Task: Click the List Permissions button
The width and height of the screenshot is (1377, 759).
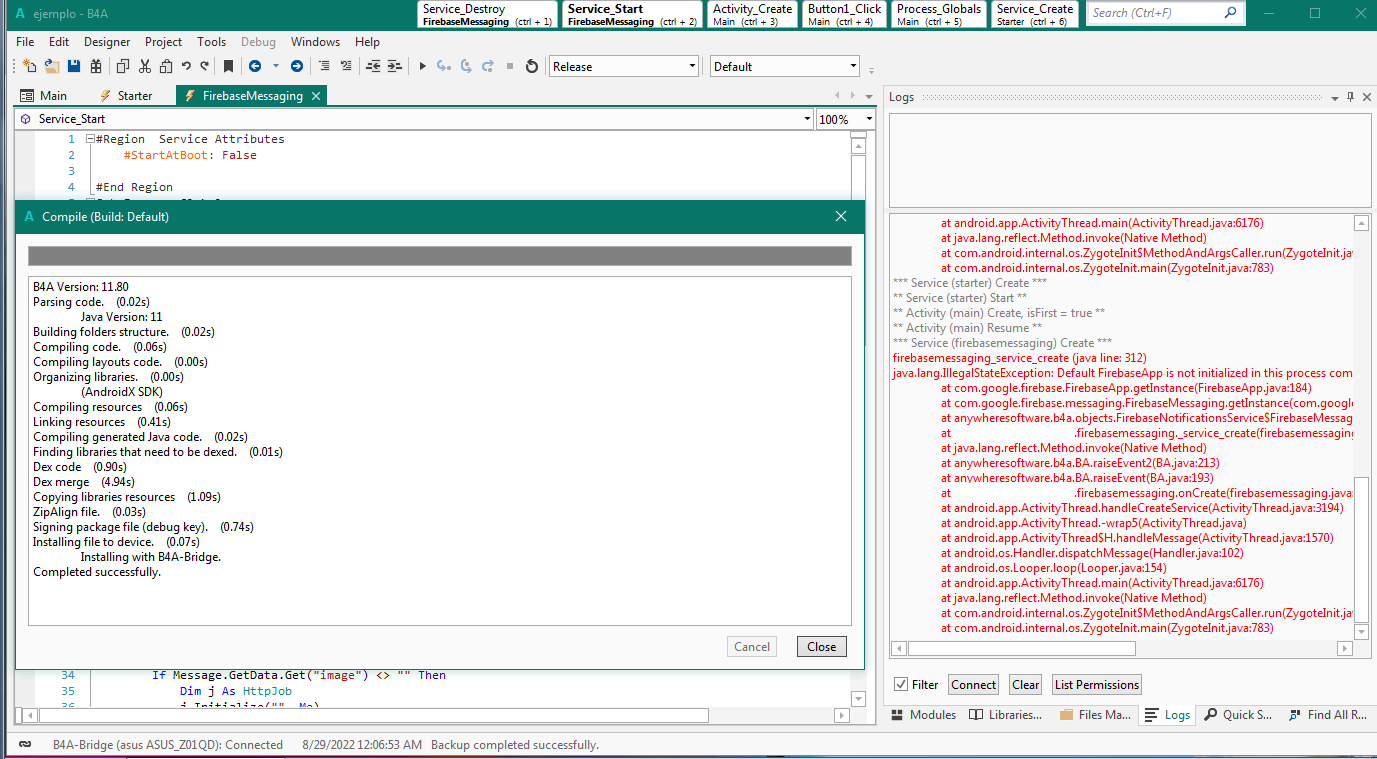Action: pyautogui.click(x=1097, y=685)
